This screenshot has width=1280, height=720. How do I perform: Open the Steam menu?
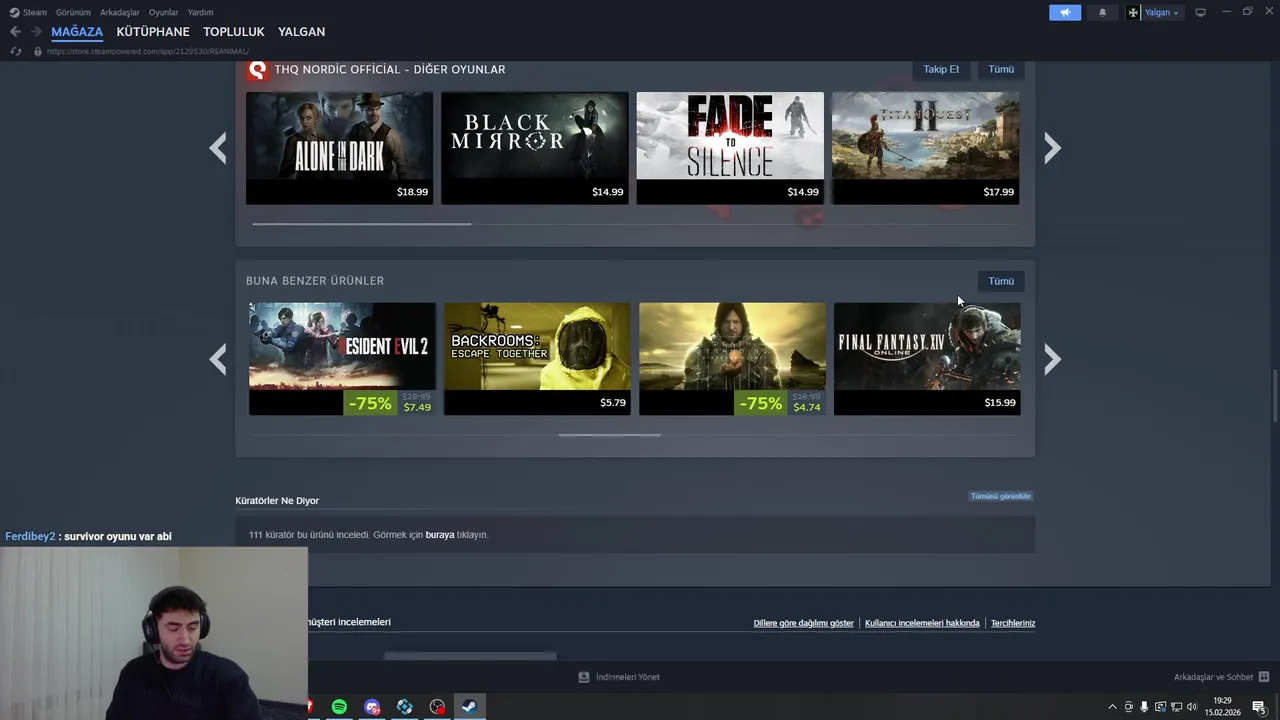pos(28,12)
